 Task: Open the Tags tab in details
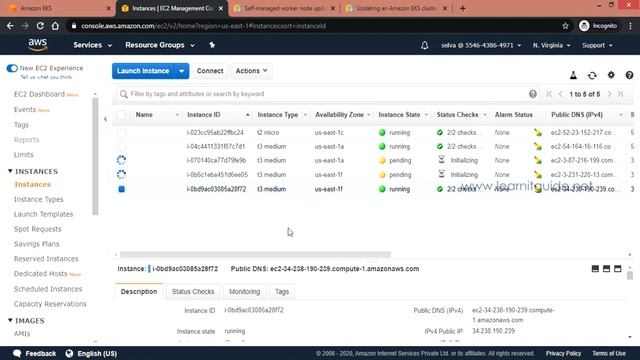coord(282,292)
